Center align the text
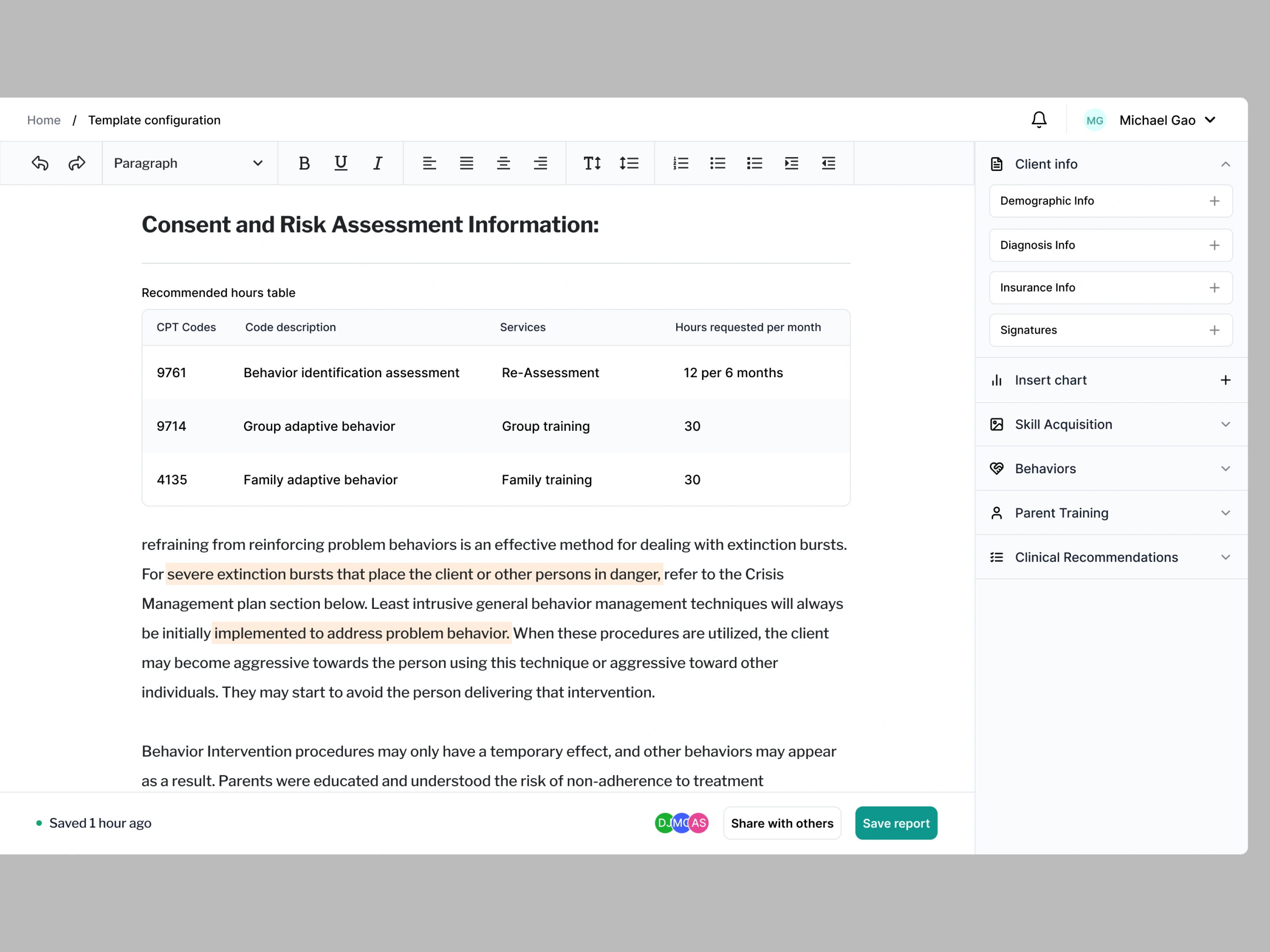The width and height of the screenshot is (1270, 952). [504, 163]
